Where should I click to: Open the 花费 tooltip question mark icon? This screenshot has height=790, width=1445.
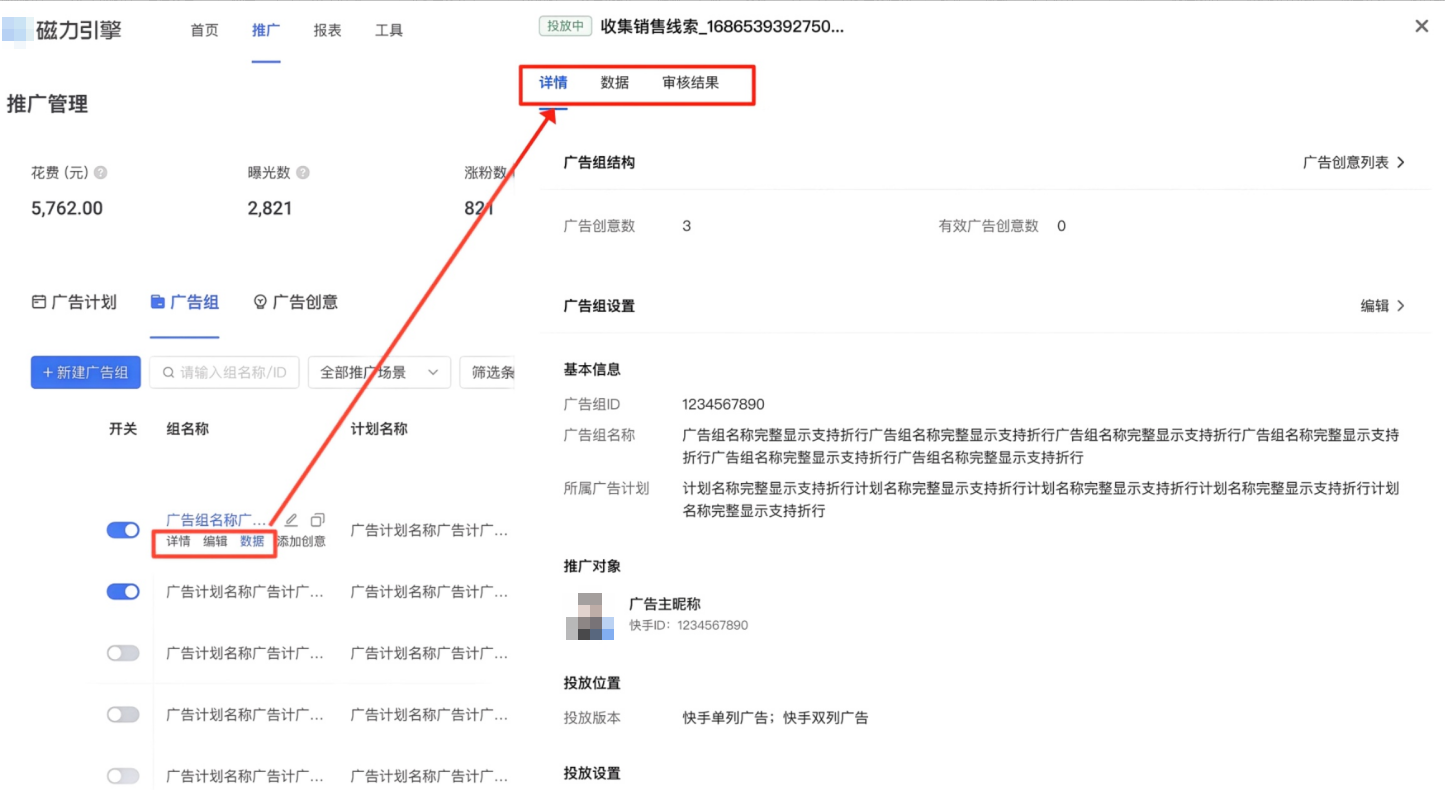pyautogui.click(x=100, y=172)
